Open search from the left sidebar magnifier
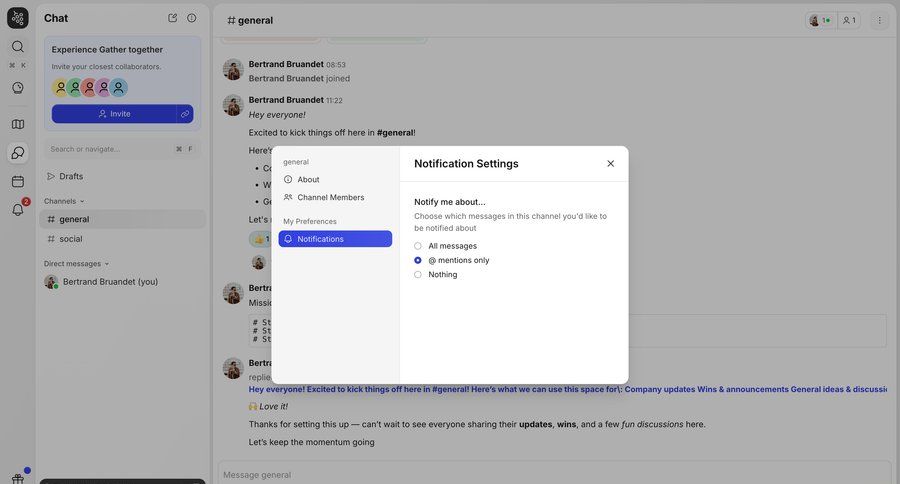Image resolution: width=900 pixels, height=484 pixels. click(x=18, y=47)
